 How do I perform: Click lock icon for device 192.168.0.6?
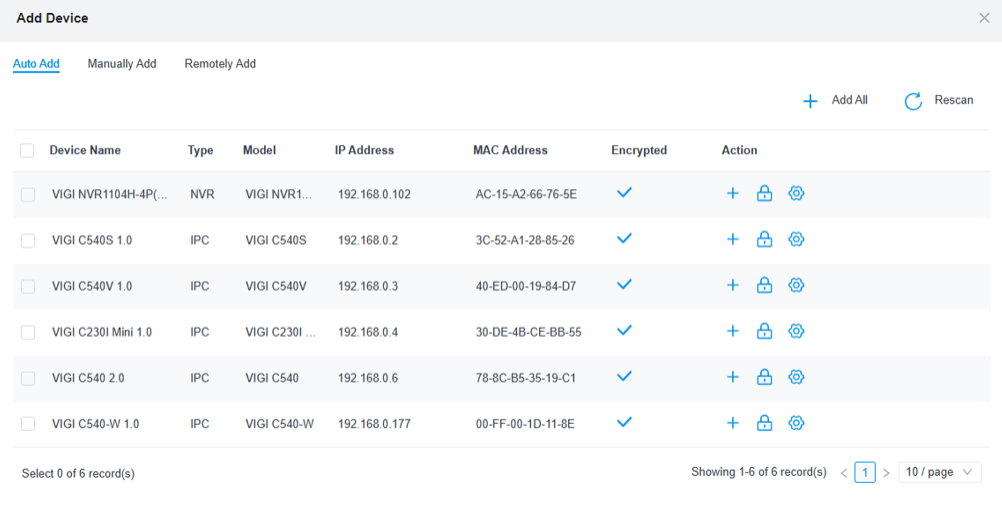(764, 378)
